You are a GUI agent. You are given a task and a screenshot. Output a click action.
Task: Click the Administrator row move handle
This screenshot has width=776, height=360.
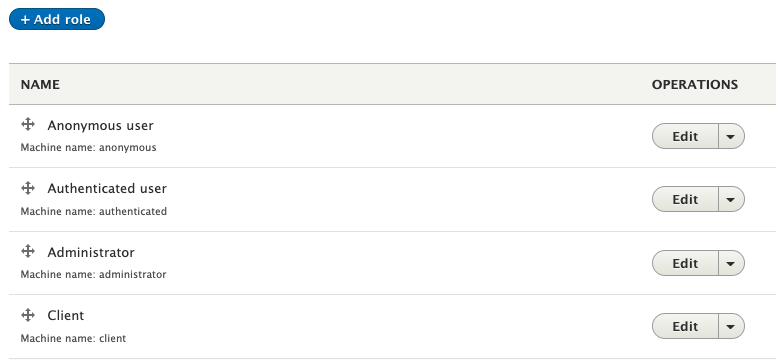28,251
